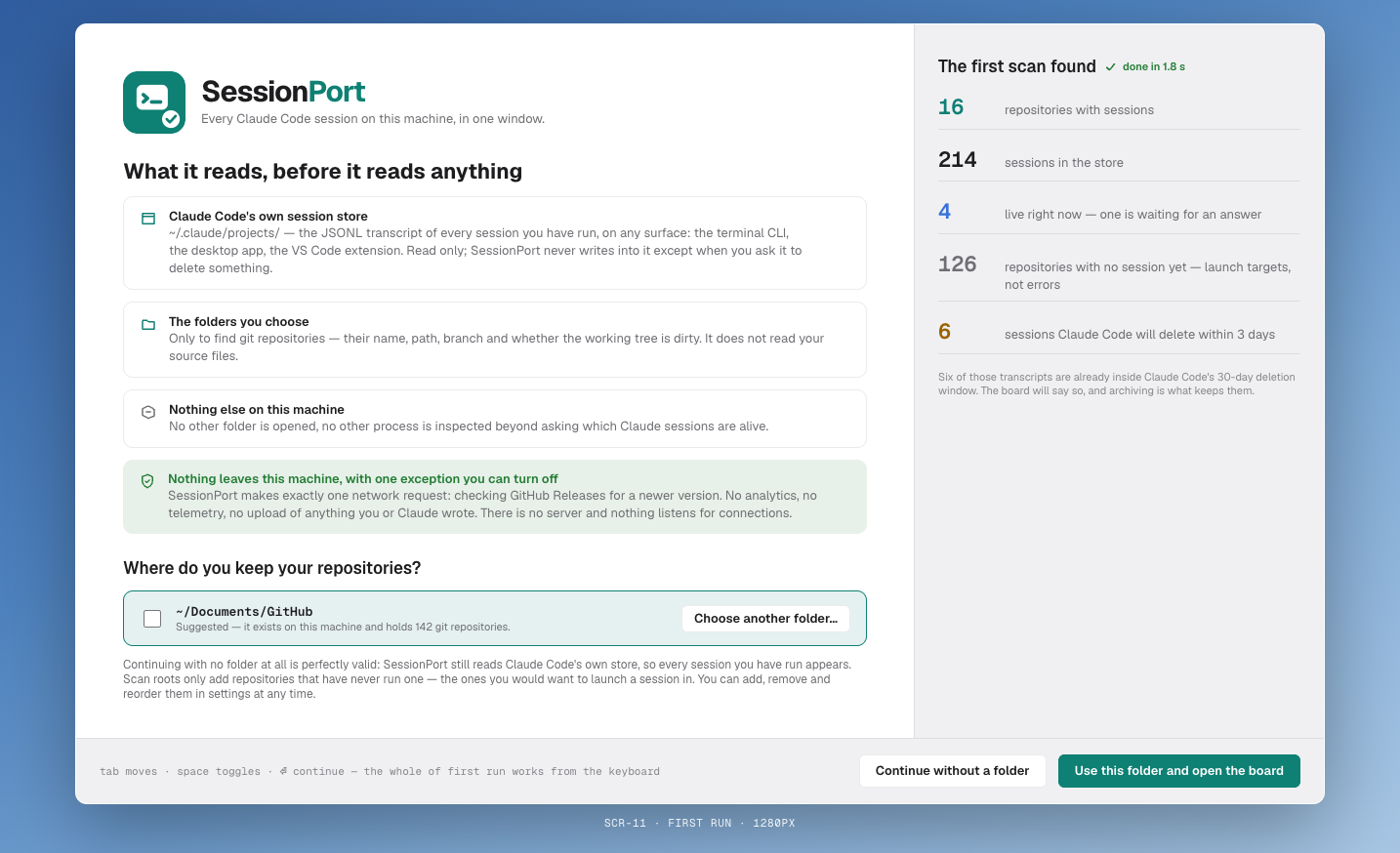Click The folders you choose title
The width and height of the screenshot is (1400, 853).
(x=238, y=322)
